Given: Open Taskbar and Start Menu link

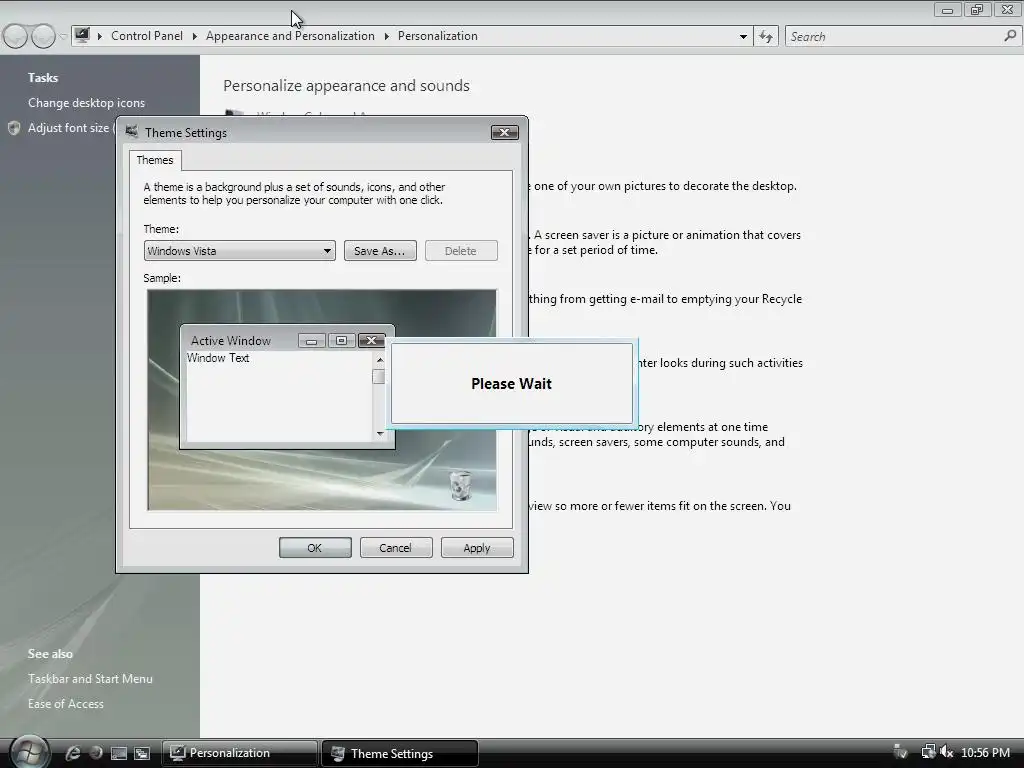Looking at the screenshot, I should tap(90, 679).
